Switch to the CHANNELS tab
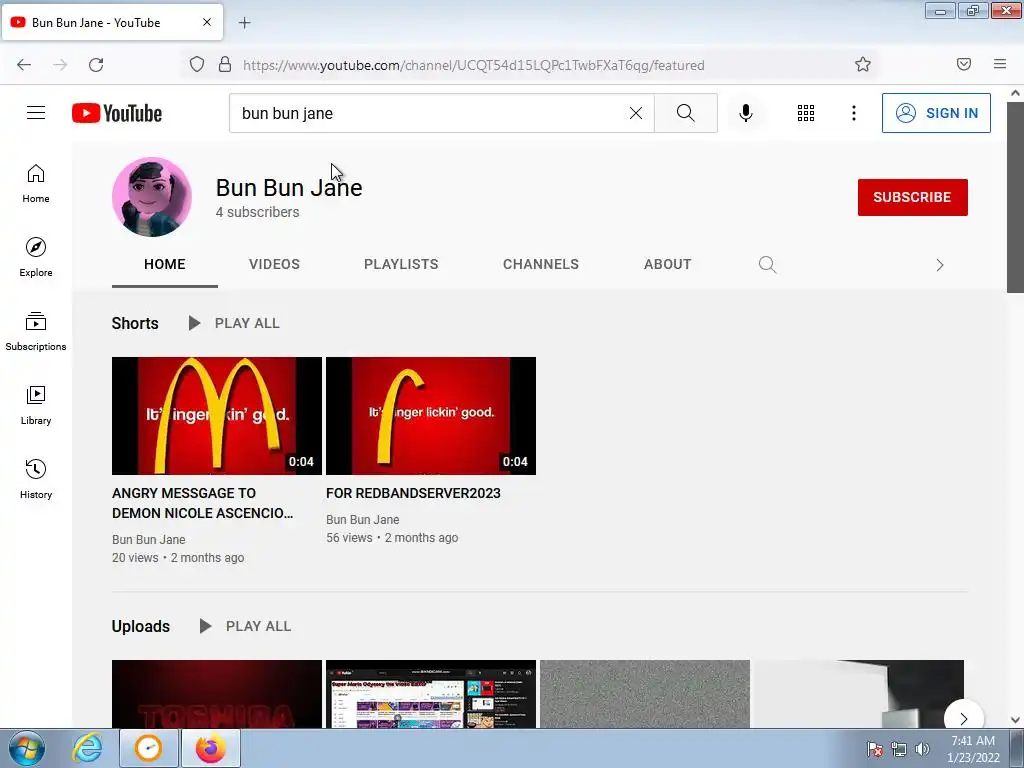 click(x=541, y=264)
